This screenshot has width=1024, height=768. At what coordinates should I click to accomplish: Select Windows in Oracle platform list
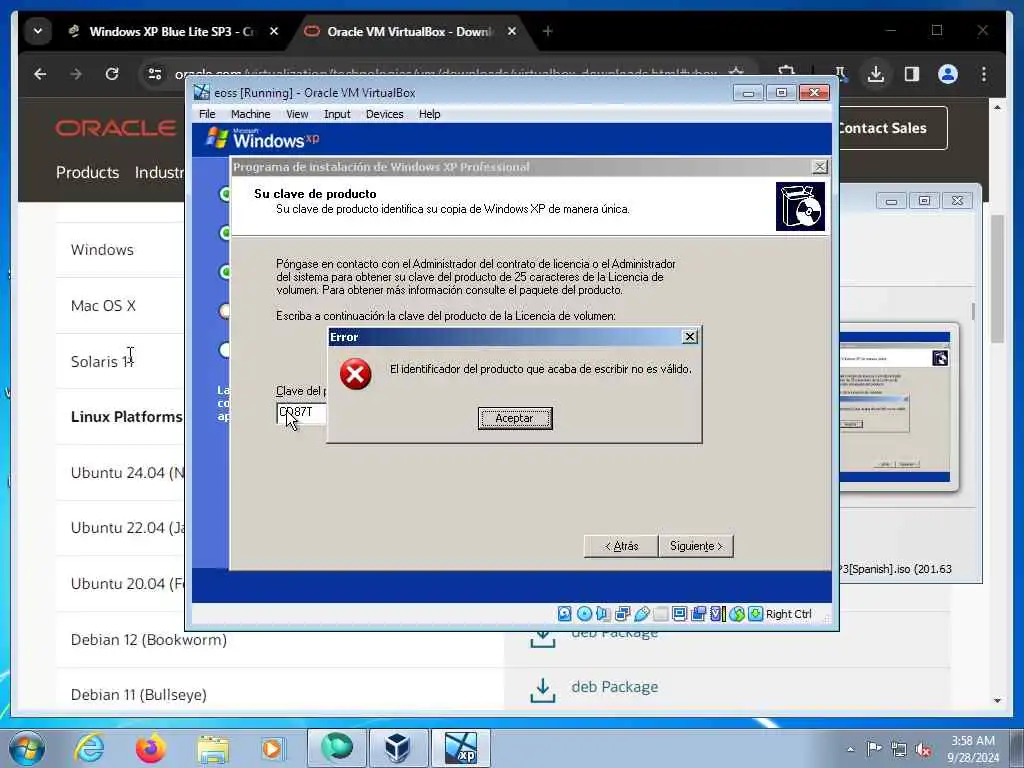coord(102,249)
